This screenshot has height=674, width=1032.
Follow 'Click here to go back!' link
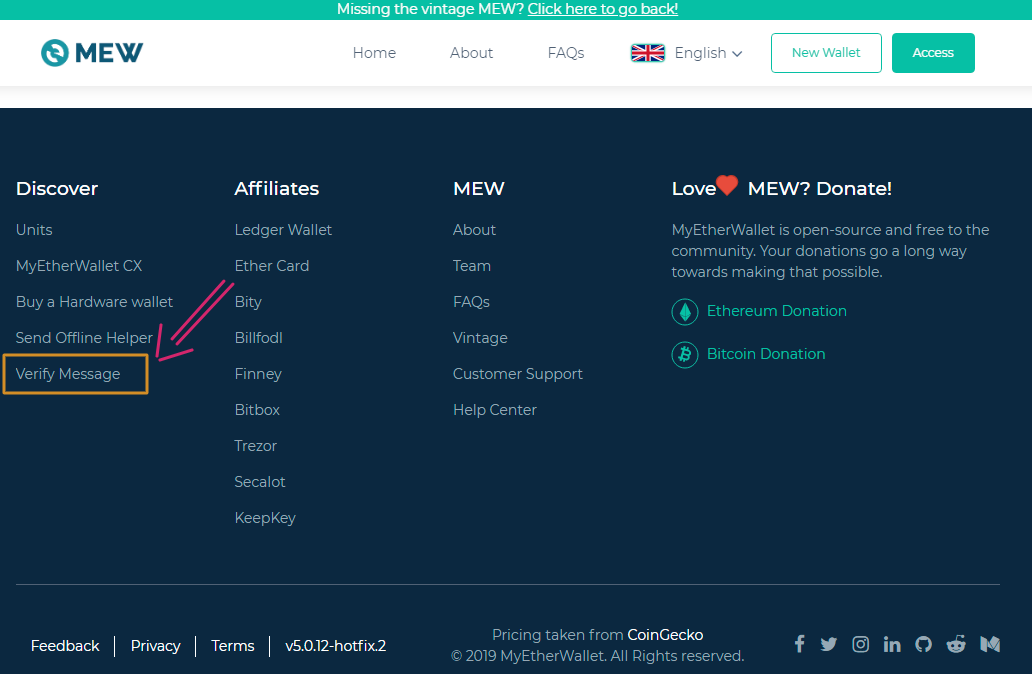click(x=602, y=9)
